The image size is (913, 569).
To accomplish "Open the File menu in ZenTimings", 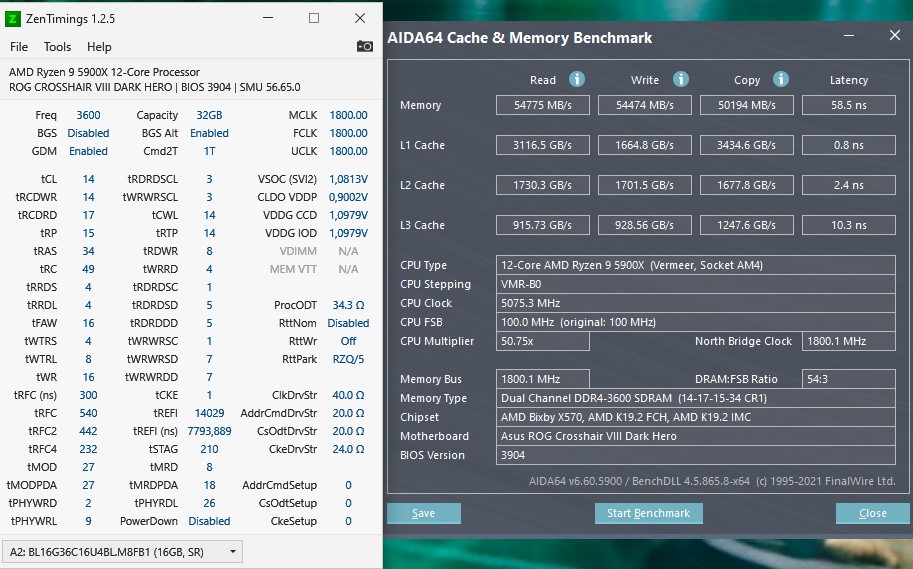I will coord(19,47).
